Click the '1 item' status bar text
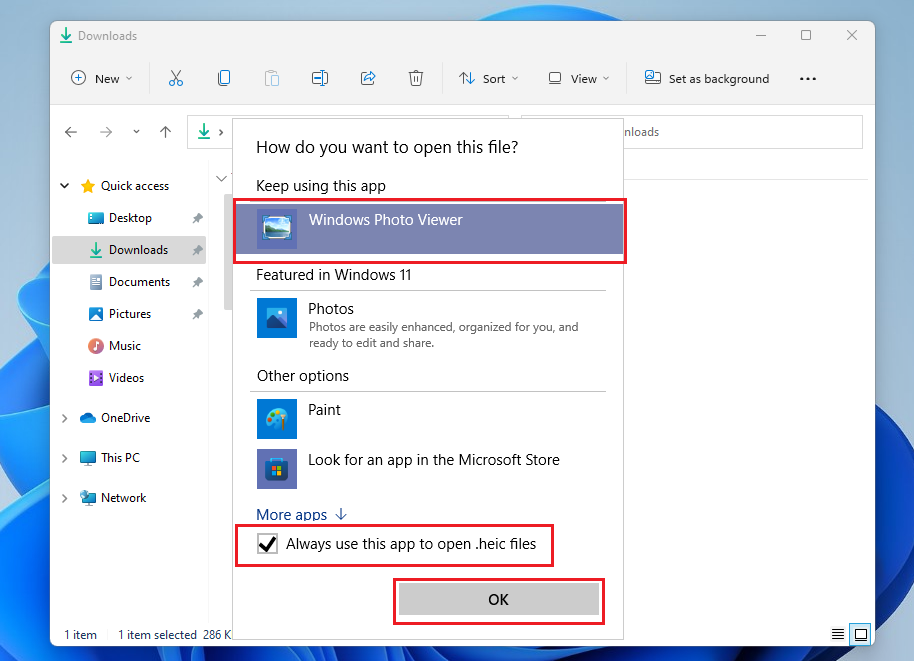The width and height of the screenshot is (914, 661). (x=80, y=635)
